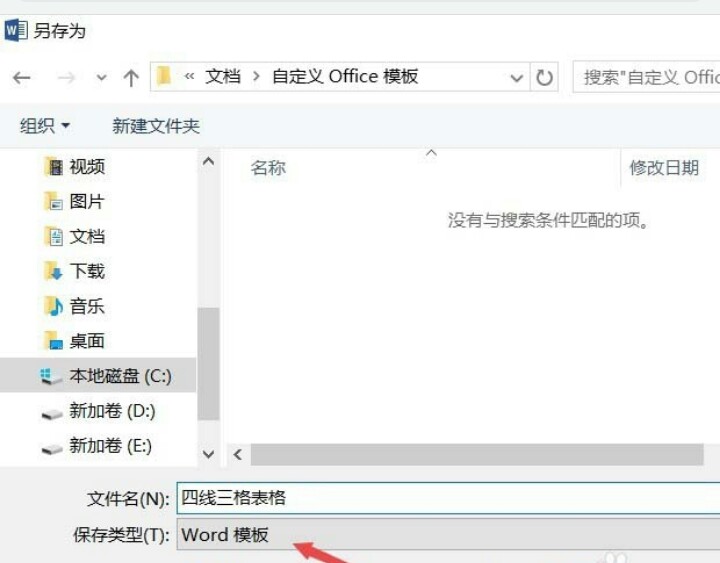Expand recent locations dropdown arrow

pos(101,78)
